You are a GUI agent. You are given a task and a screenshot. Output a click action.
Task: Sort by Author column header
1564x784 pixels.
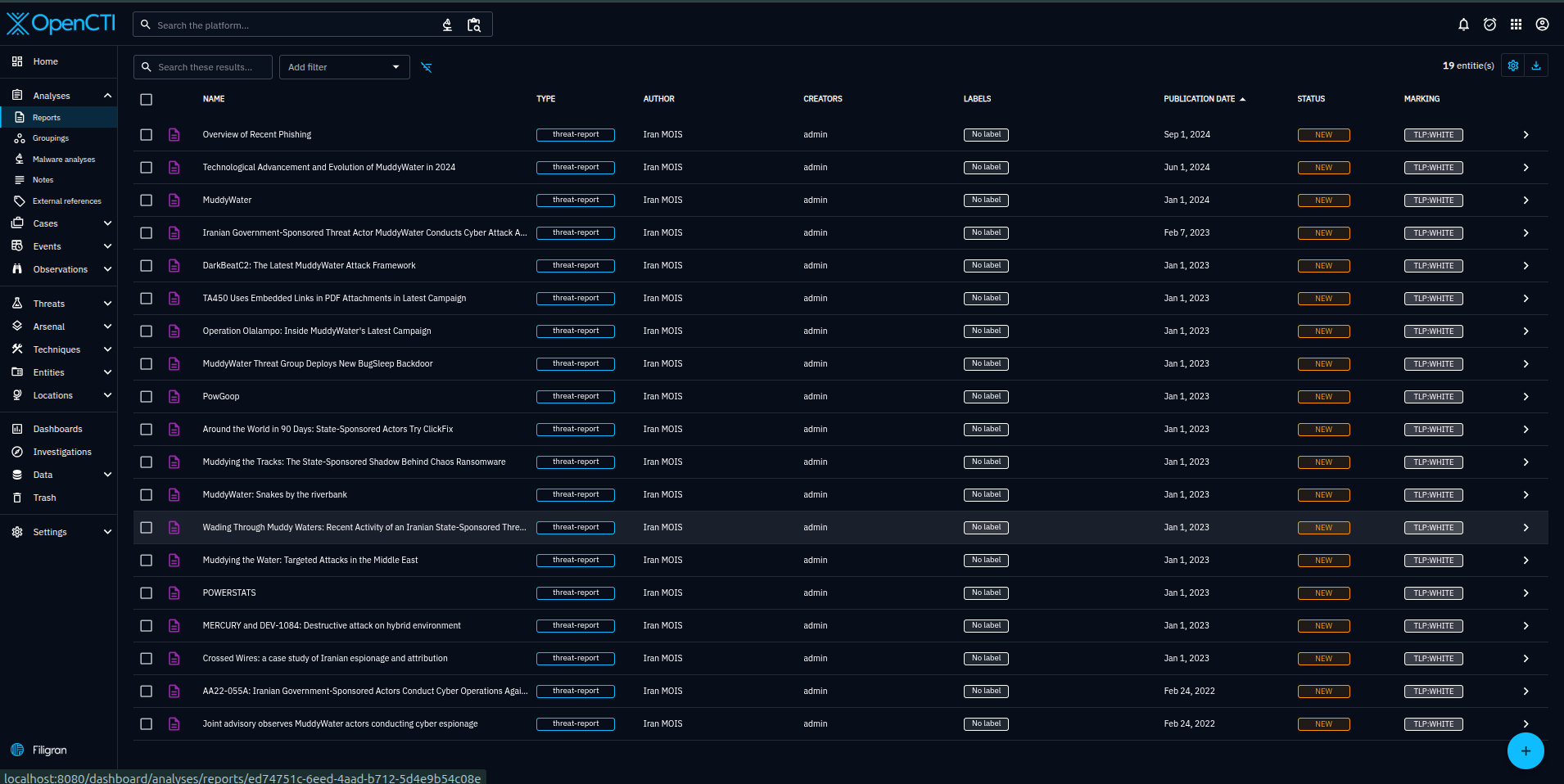click(x=659, y=99)
